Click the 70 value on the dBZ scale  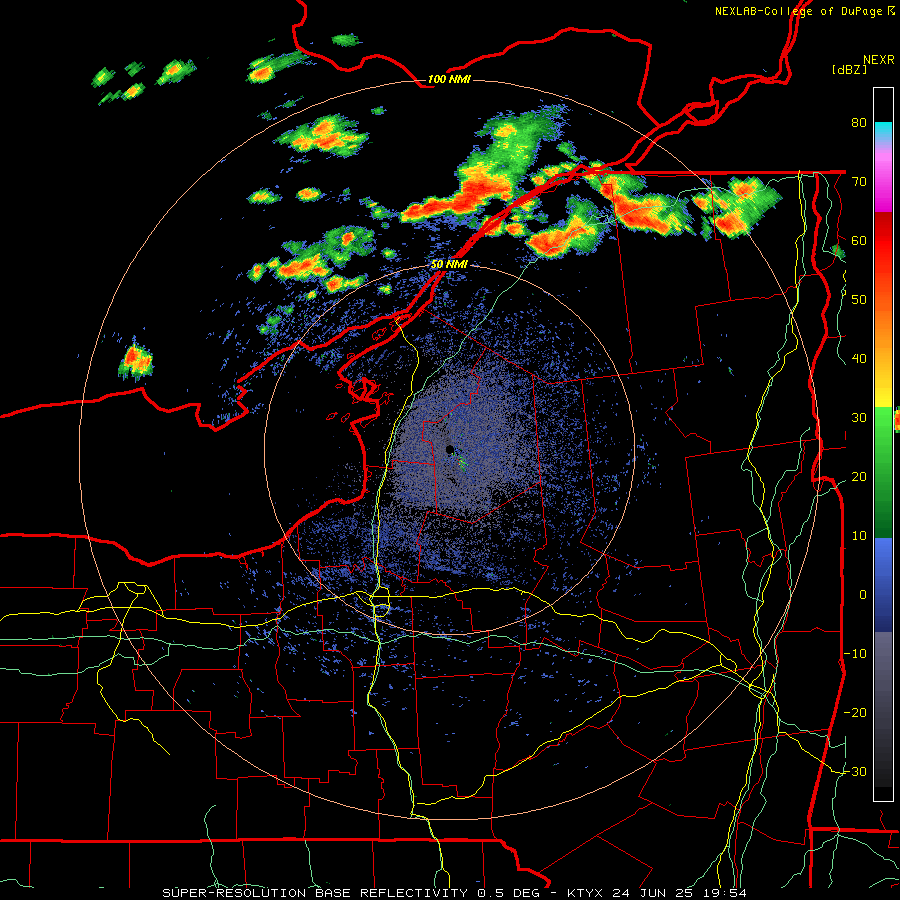859,181
